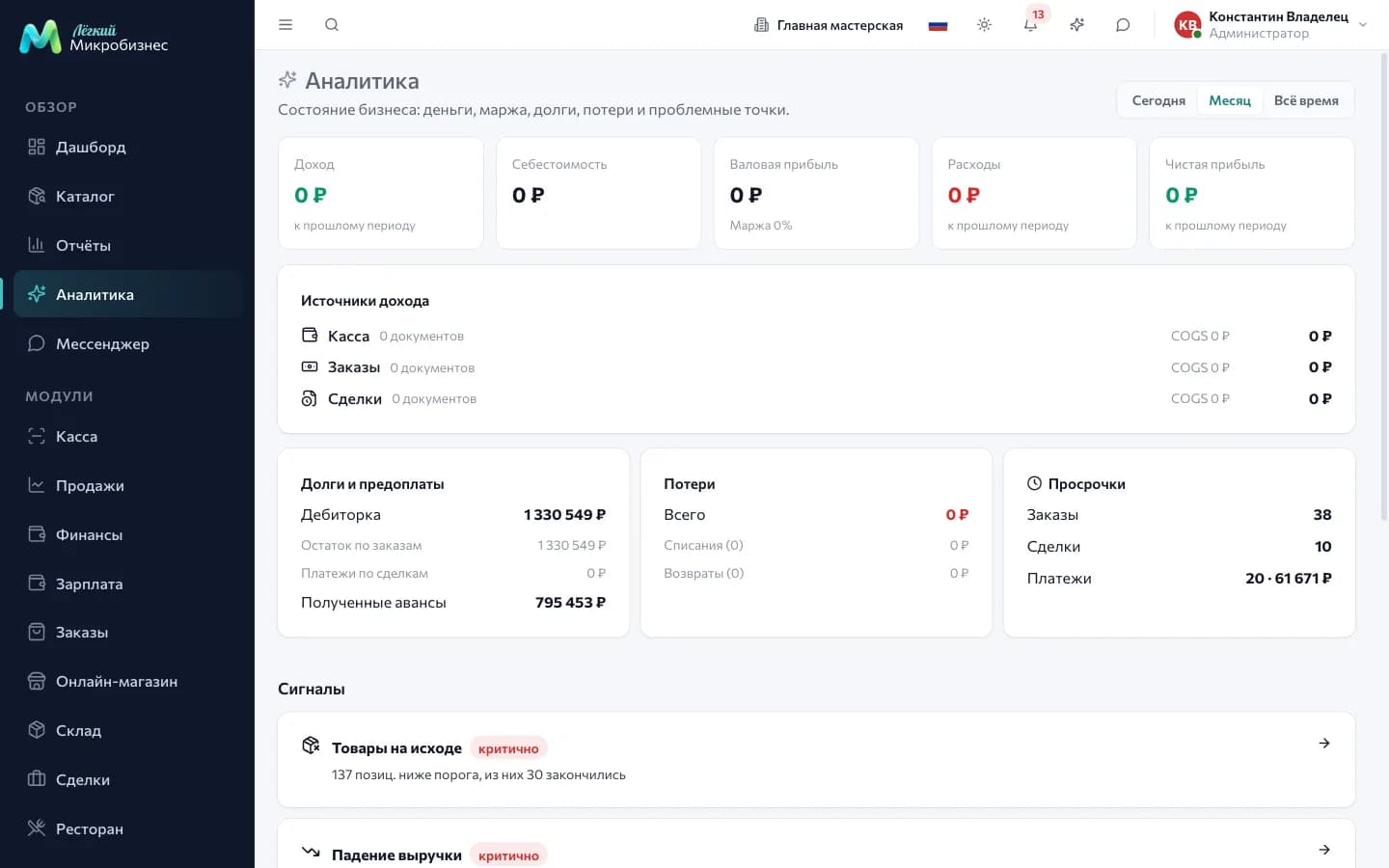
Task: Switch language via the Russian flag icon
Action: tap(938, 26)
